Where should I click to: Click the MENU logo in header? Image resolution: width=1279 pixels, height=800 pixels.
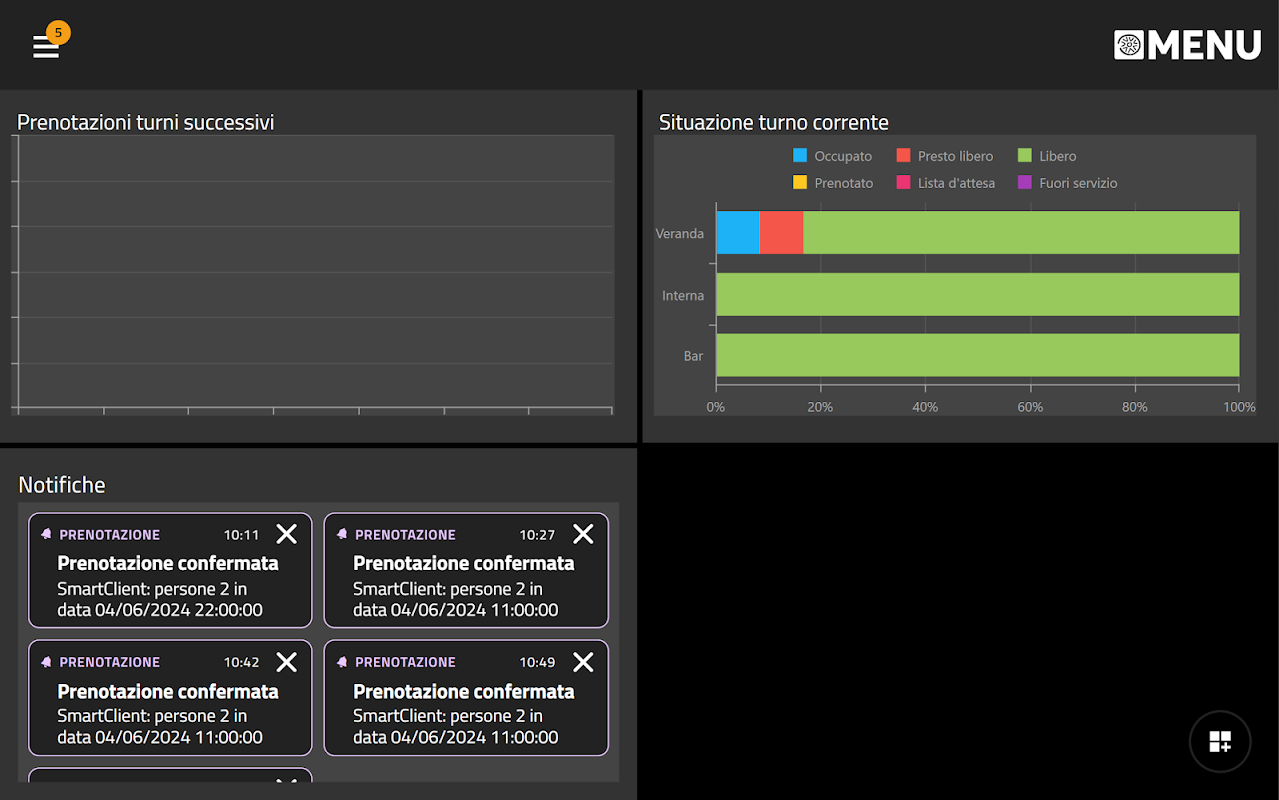pyautogui.click(x=1188, y=45)
